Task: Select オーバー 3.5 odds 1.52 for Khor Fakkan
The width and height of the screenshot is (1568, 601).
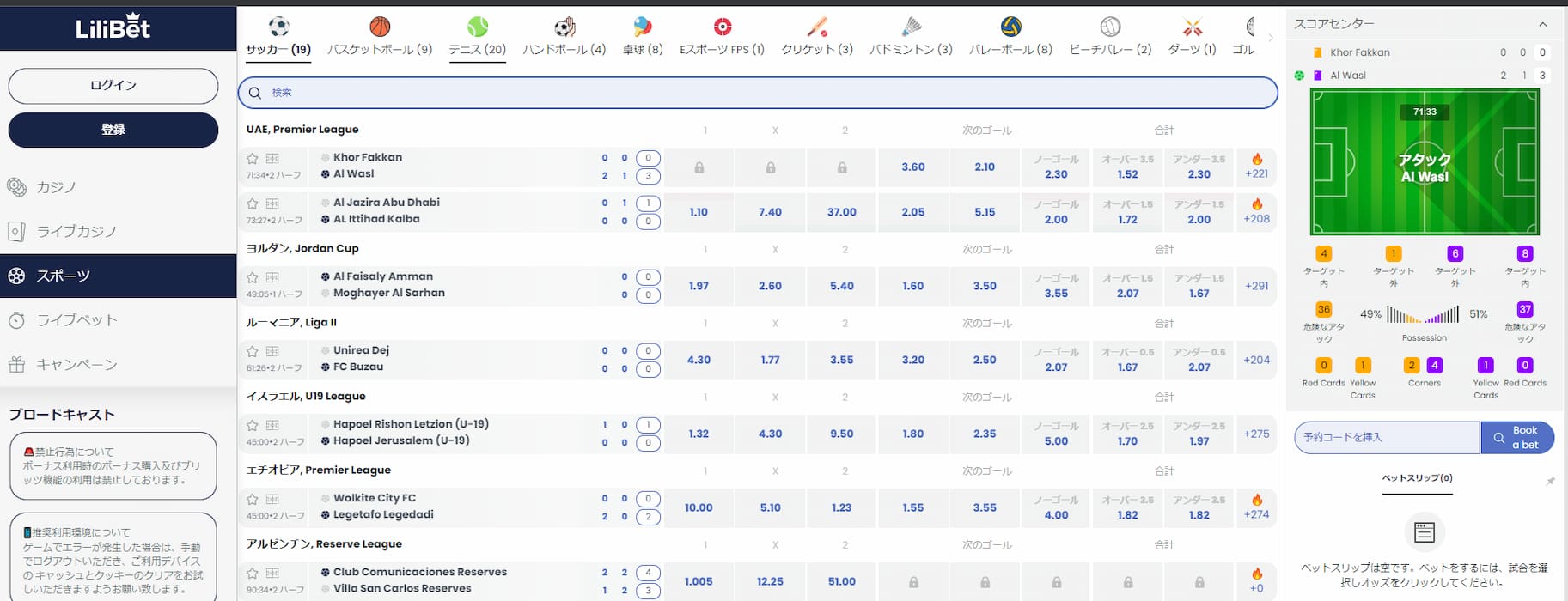Action: pos(1127,167)
